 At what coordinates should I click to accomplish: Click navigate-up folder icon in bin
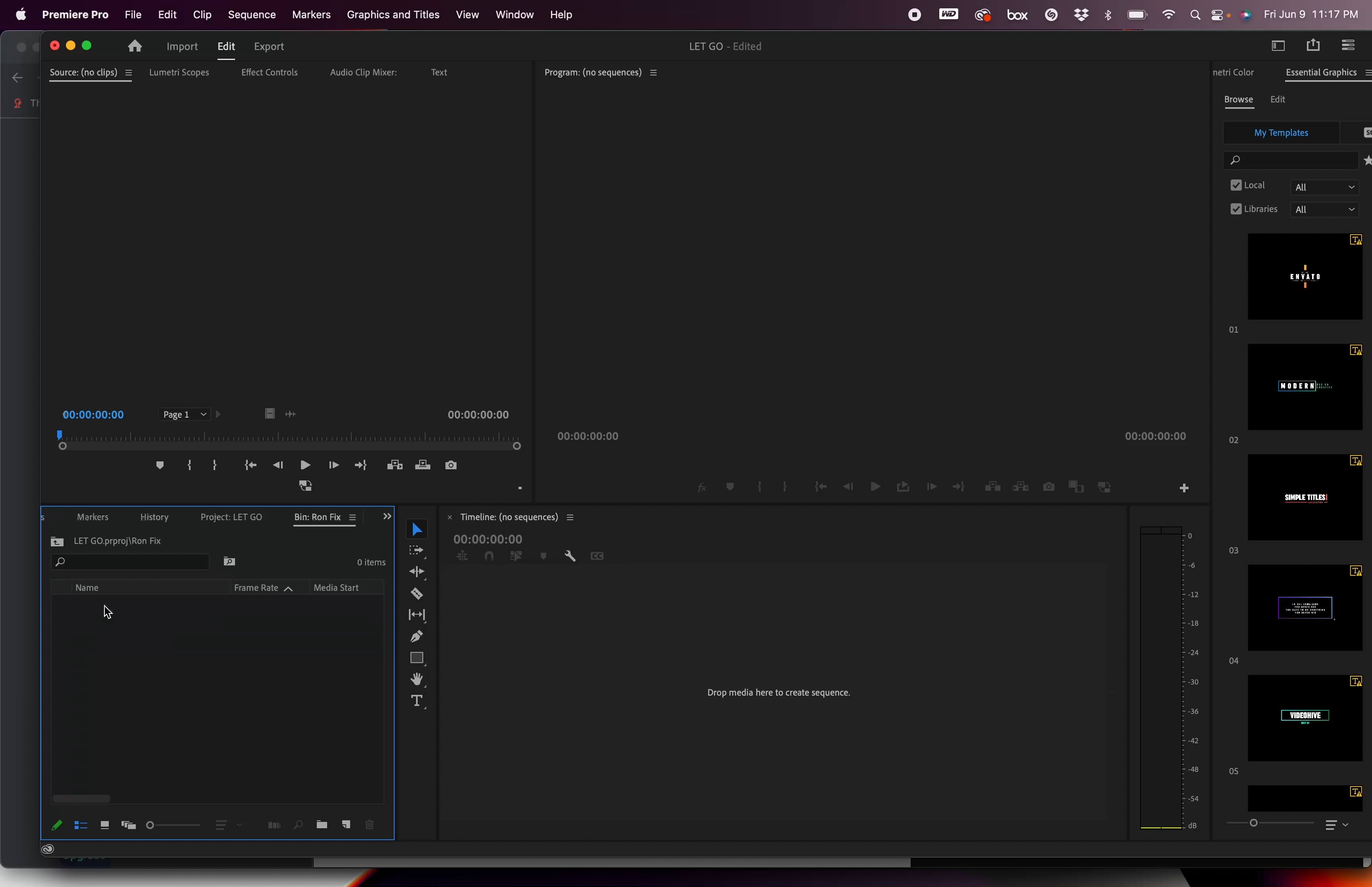click(57, 542)
